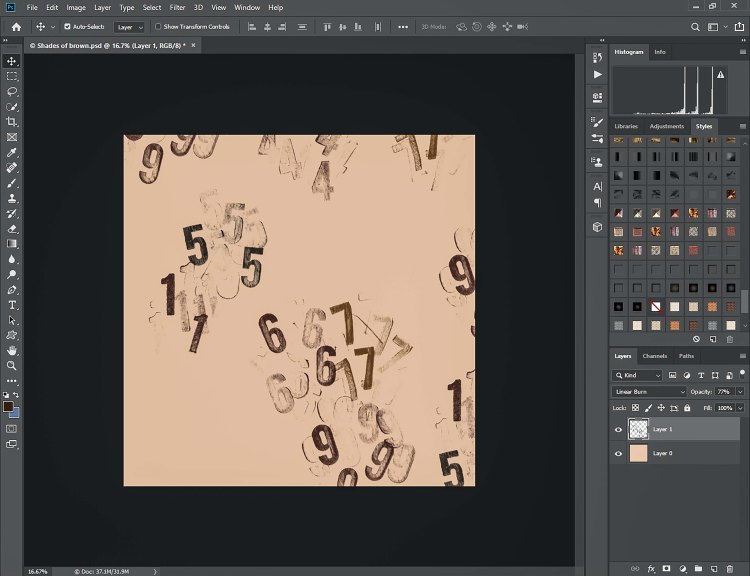The height and width of the screenshot is (576, 750).
Task: Toggle lock transparent pixels
Action: [x=635, y=408]
